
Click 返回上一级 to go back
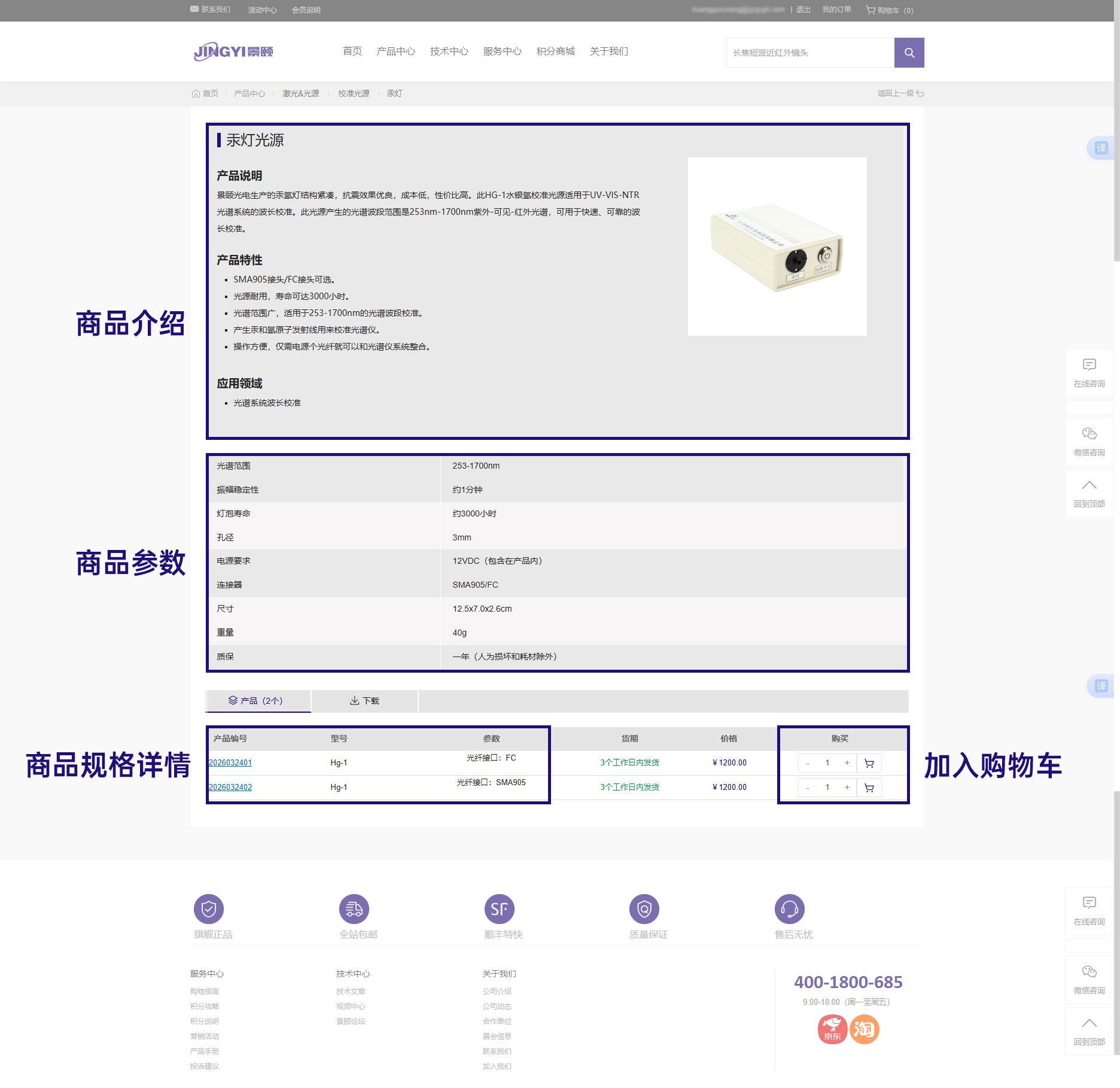tap(900, 93)
